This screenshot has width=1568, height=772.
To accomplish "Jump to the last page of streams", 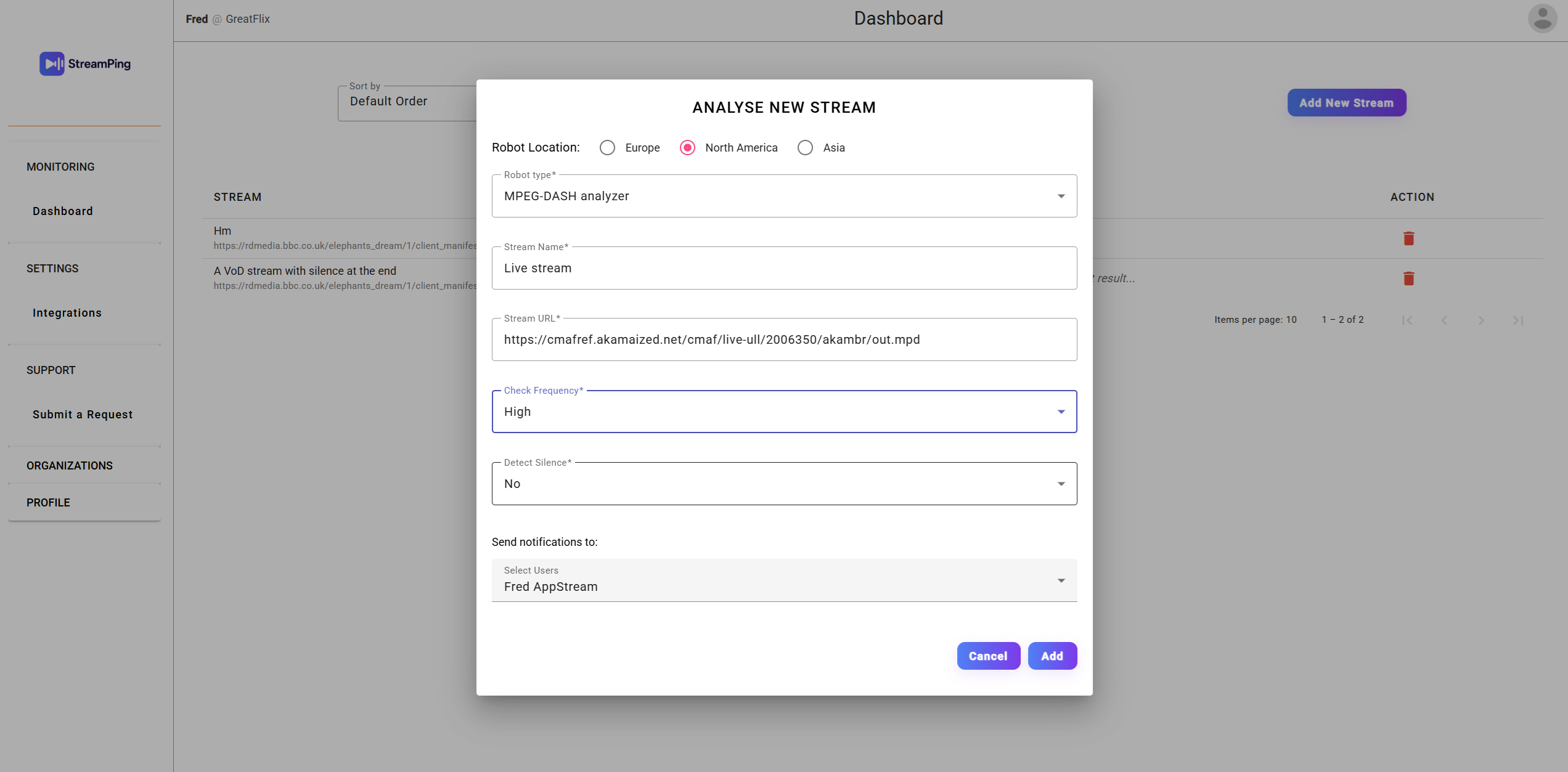I will click(1517, 320).
